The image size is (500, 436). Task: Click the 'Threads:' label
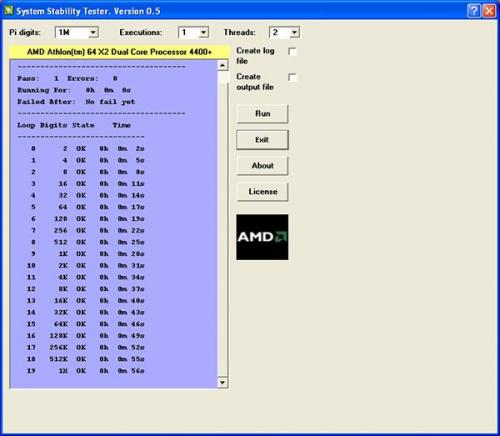pos(239,32)
